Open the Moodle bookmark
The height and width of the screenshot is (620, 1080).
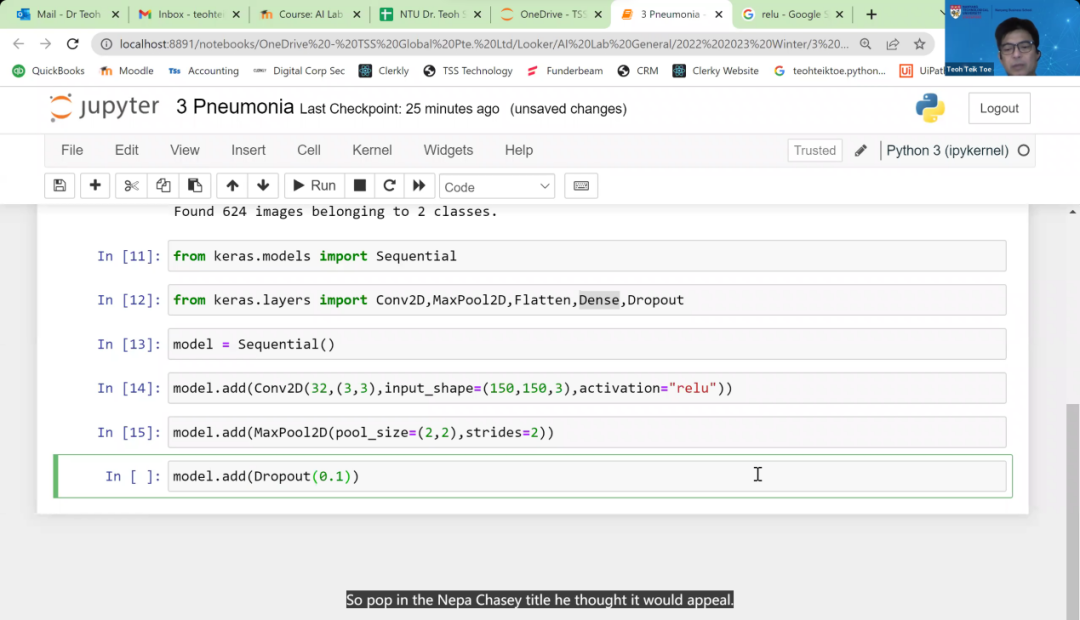pos(127,71)
